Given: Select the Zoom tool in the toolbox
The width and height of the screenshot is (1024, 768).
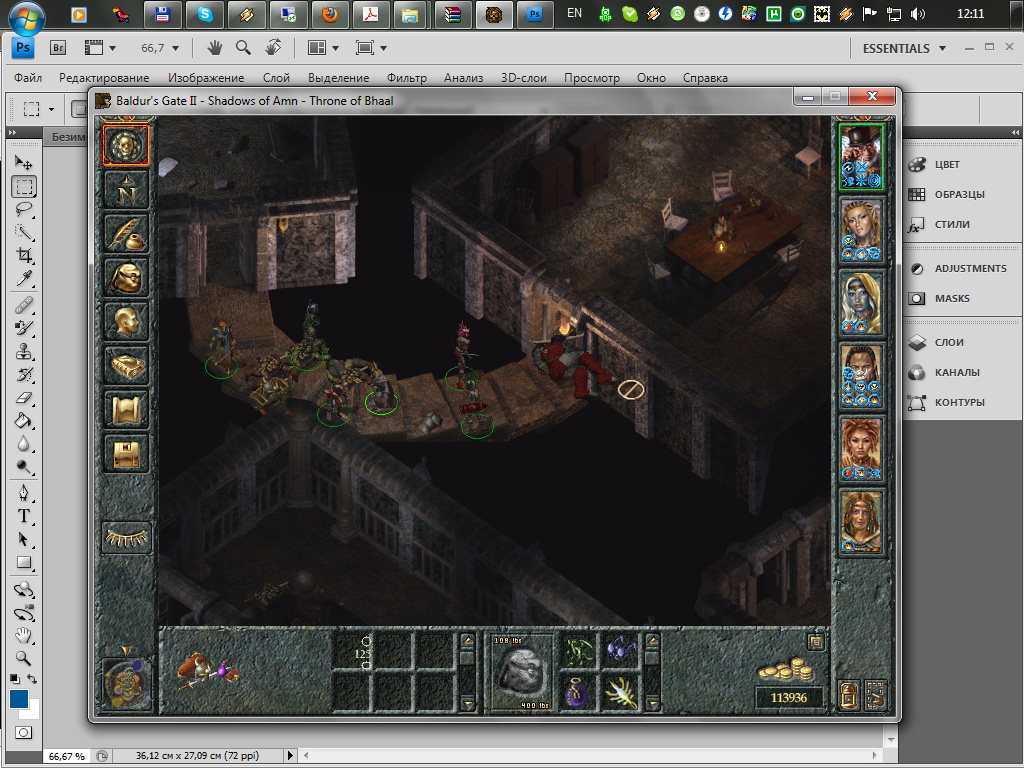Looking at the screenshot, I should tap(24, 658).
